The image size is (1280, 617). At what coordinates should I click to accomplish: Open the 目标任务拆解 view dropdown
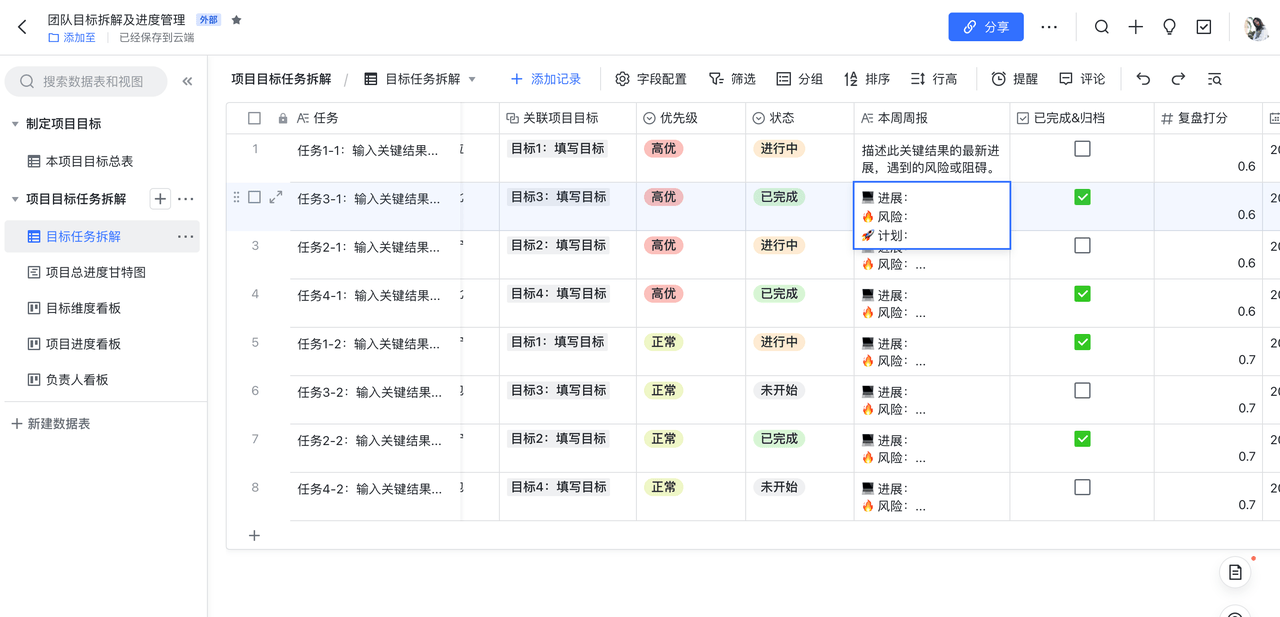click(x=471, y=79)
